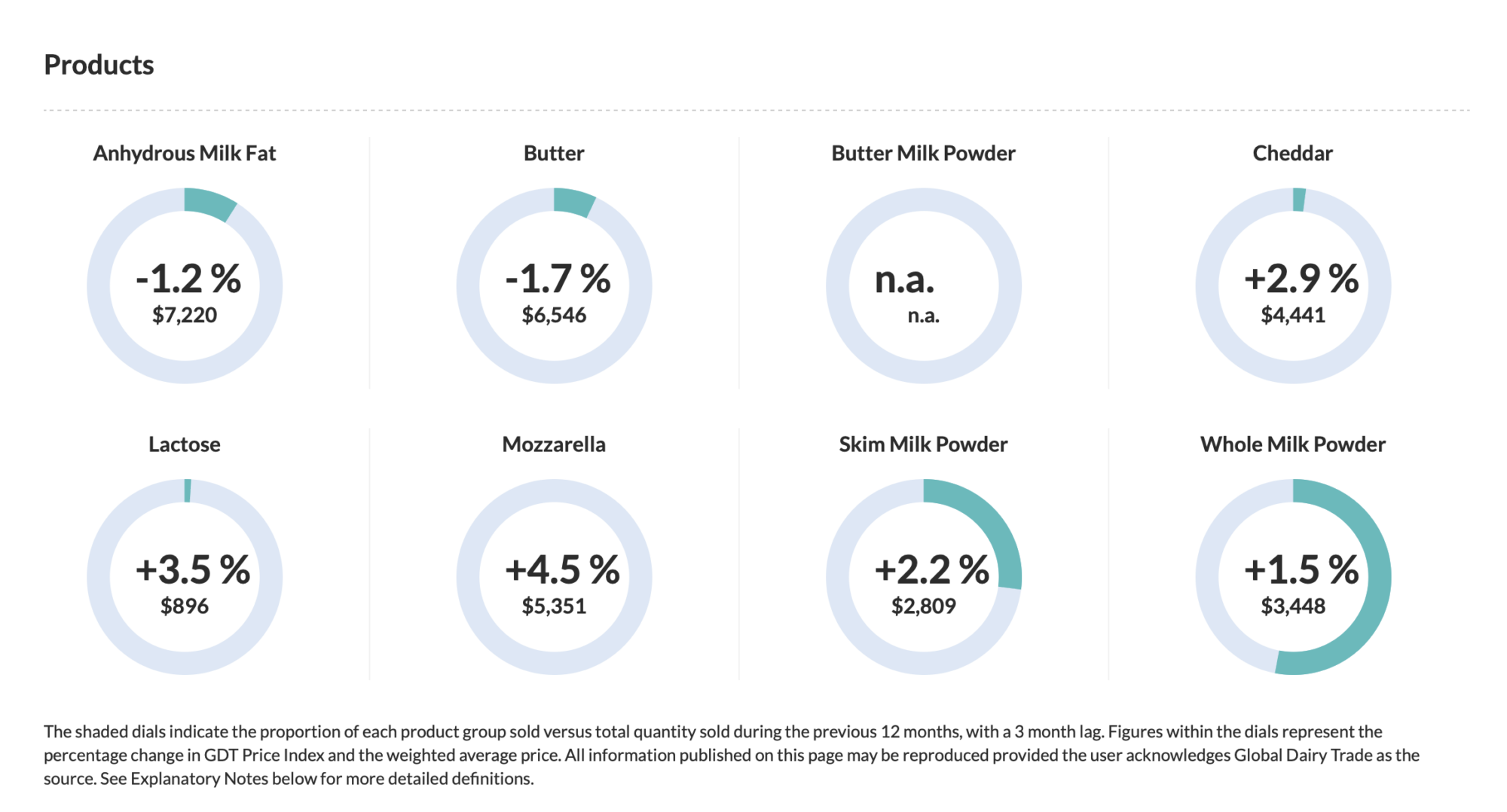
Task: Click the Cheddar product title
Action: coord(1292,154)
